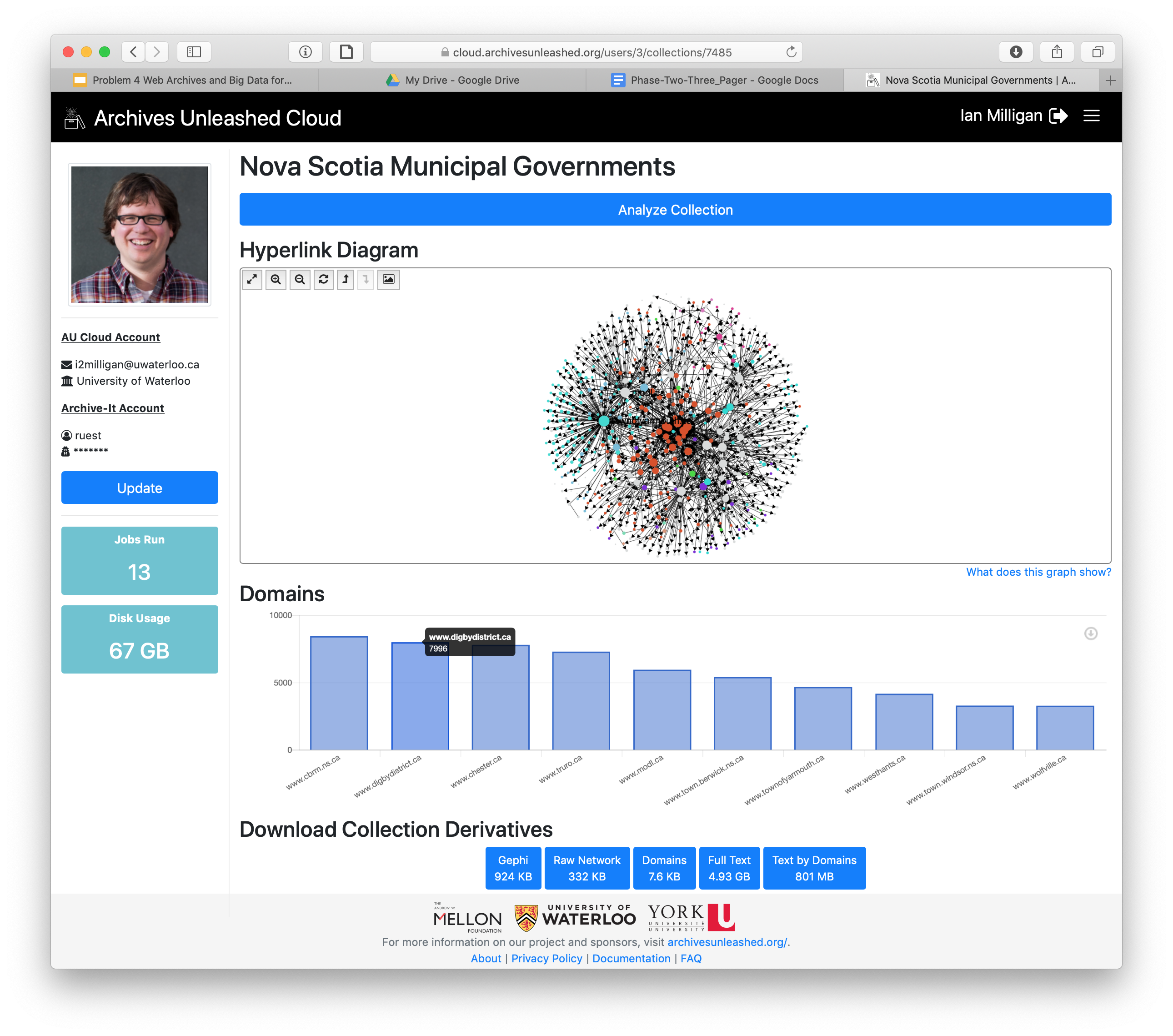Open the Privacy Policy footer link
The height and width of the screenshot is (1036, 1173).
546,959
